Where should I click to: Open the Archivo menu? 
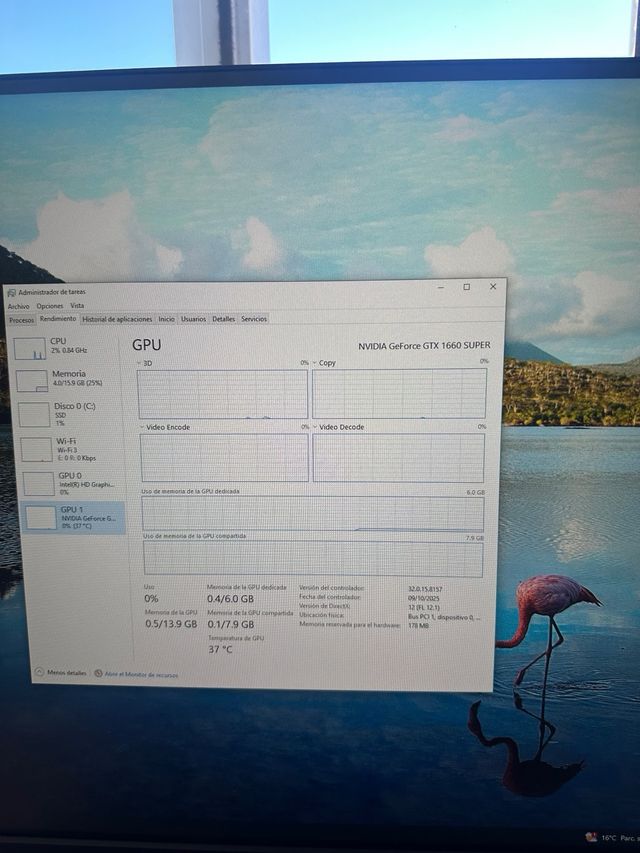(x=19, y=306)
